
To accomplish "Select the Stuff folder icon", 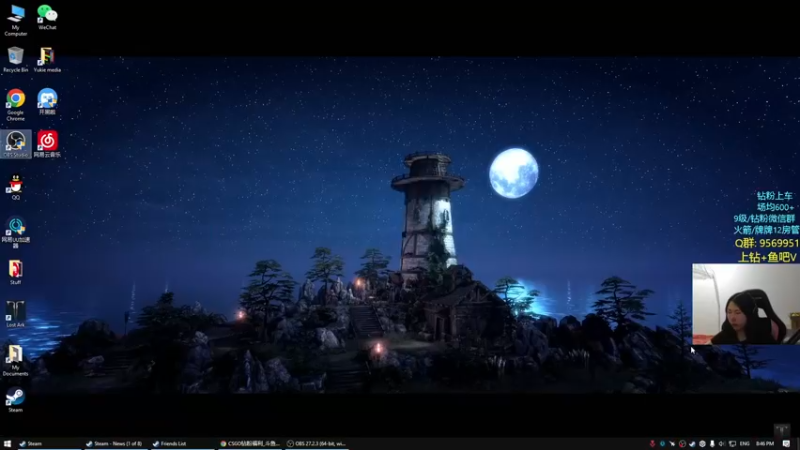I will (15, 272).
